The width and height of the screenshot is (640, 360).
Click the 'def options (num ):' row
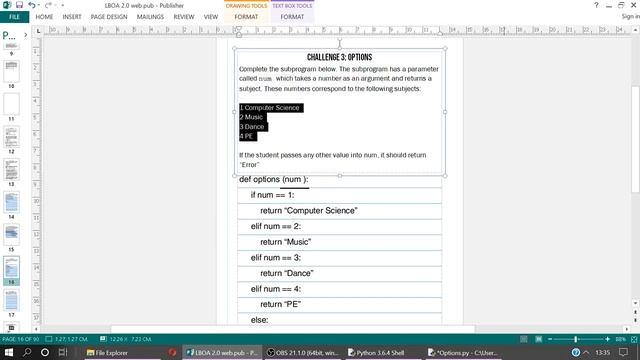340,180
